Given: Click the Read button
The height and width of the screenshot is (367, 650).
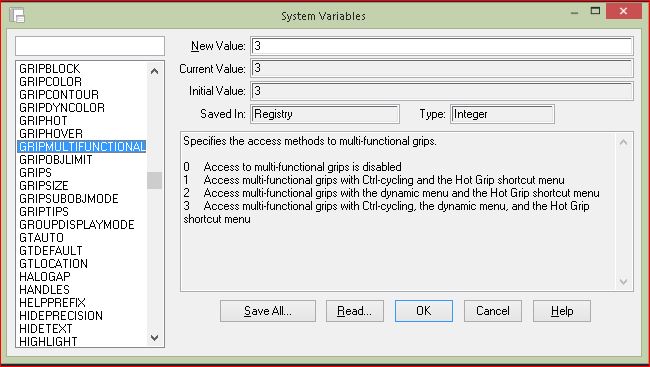Looking at the screenshot, I should (355, 311).
